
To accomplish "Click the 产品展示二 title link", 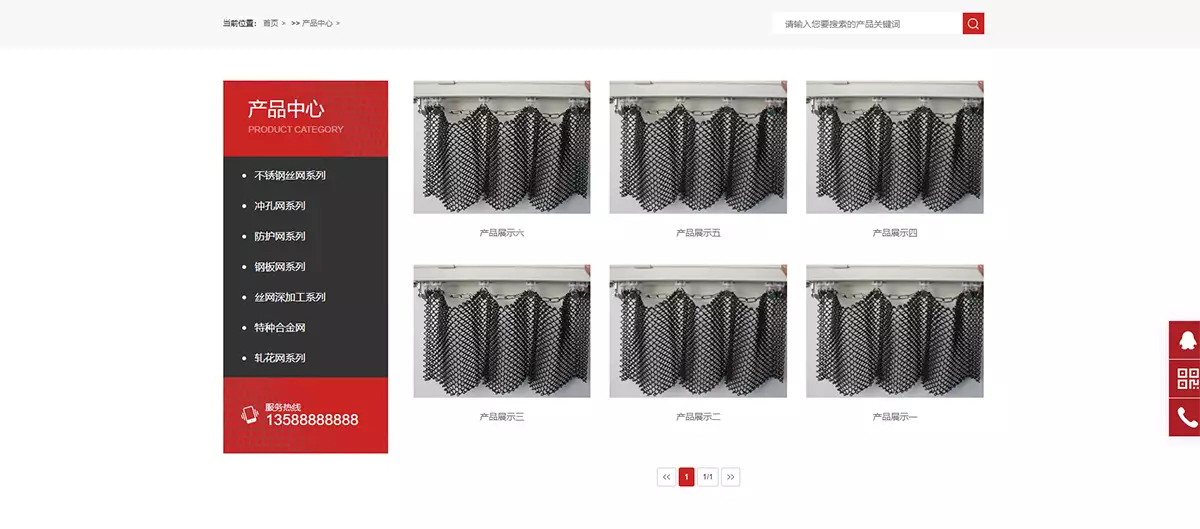I will pyautogui.click(x=698, y=417).
